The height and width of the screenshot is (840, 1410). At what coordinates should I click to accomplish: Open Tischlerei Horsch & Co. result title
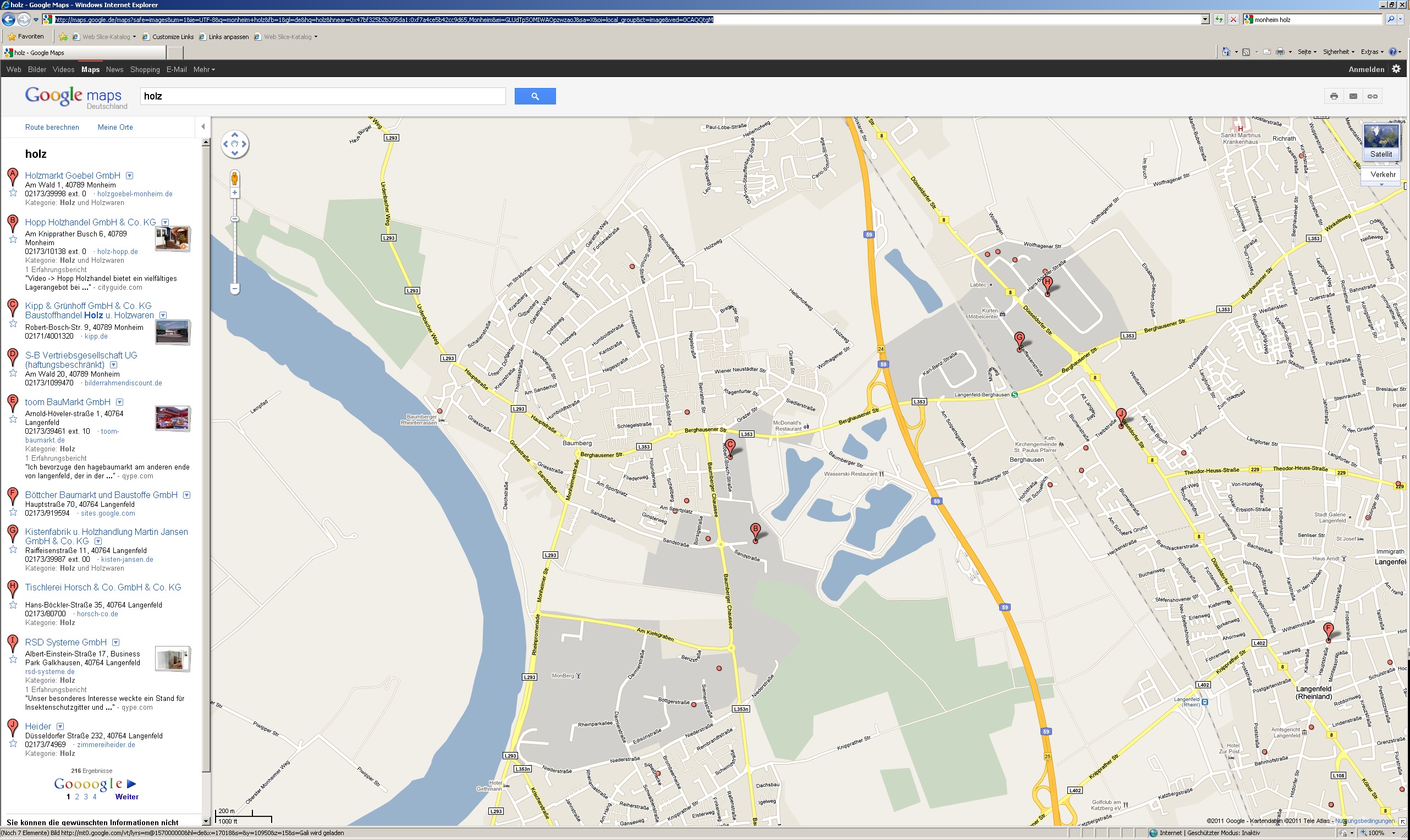pos(103,588)
